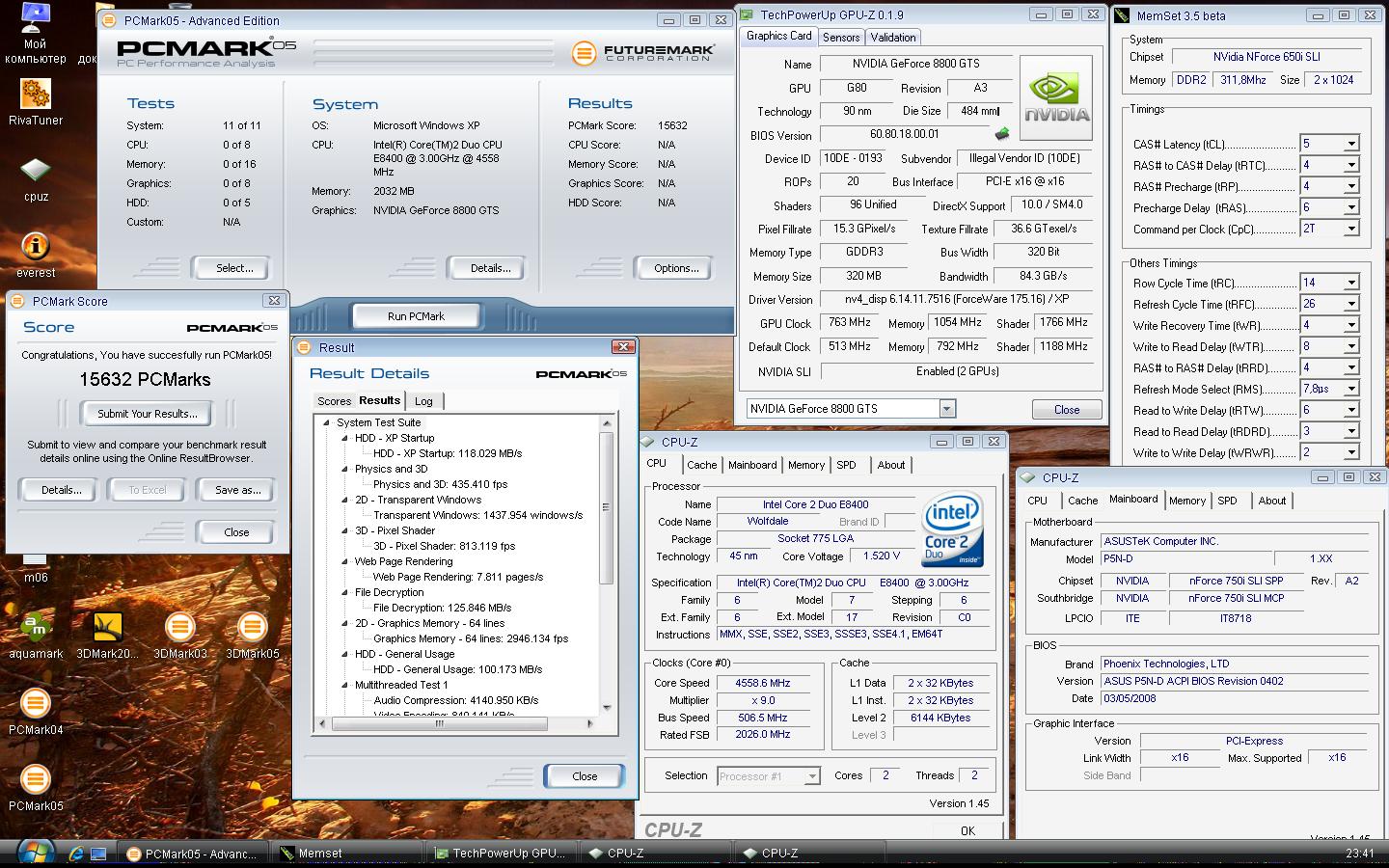
Task: Click Close button in GPU-Z
Action: 1067,410
